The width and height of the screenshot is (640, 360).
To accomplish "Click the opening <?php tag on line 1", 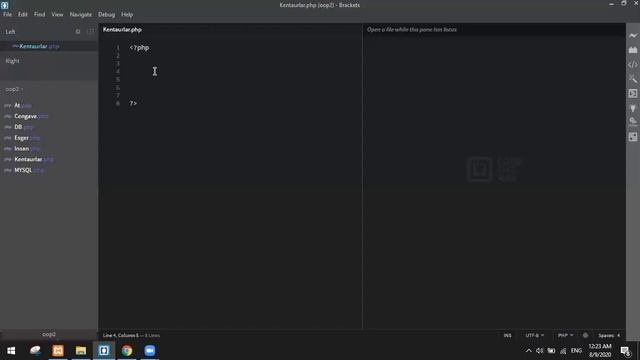I will click(x=139, y=48).
